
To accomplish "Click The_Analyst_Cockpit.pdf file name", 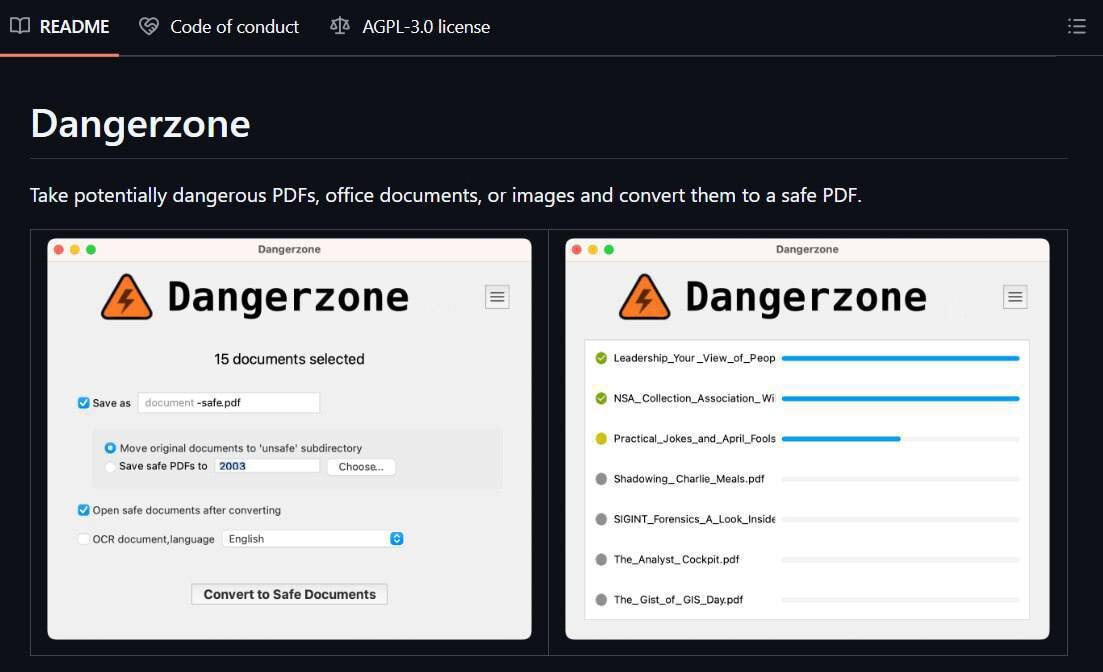I will pos(676,559).
